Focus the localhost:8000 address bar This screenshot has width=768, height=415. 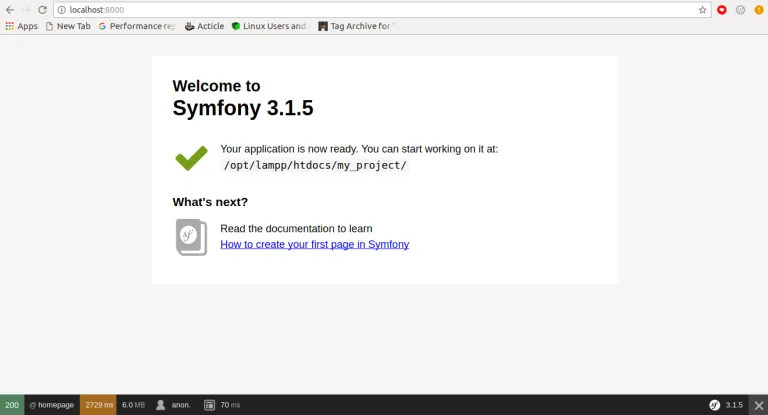pyautogui.click(x=382, y=10)
